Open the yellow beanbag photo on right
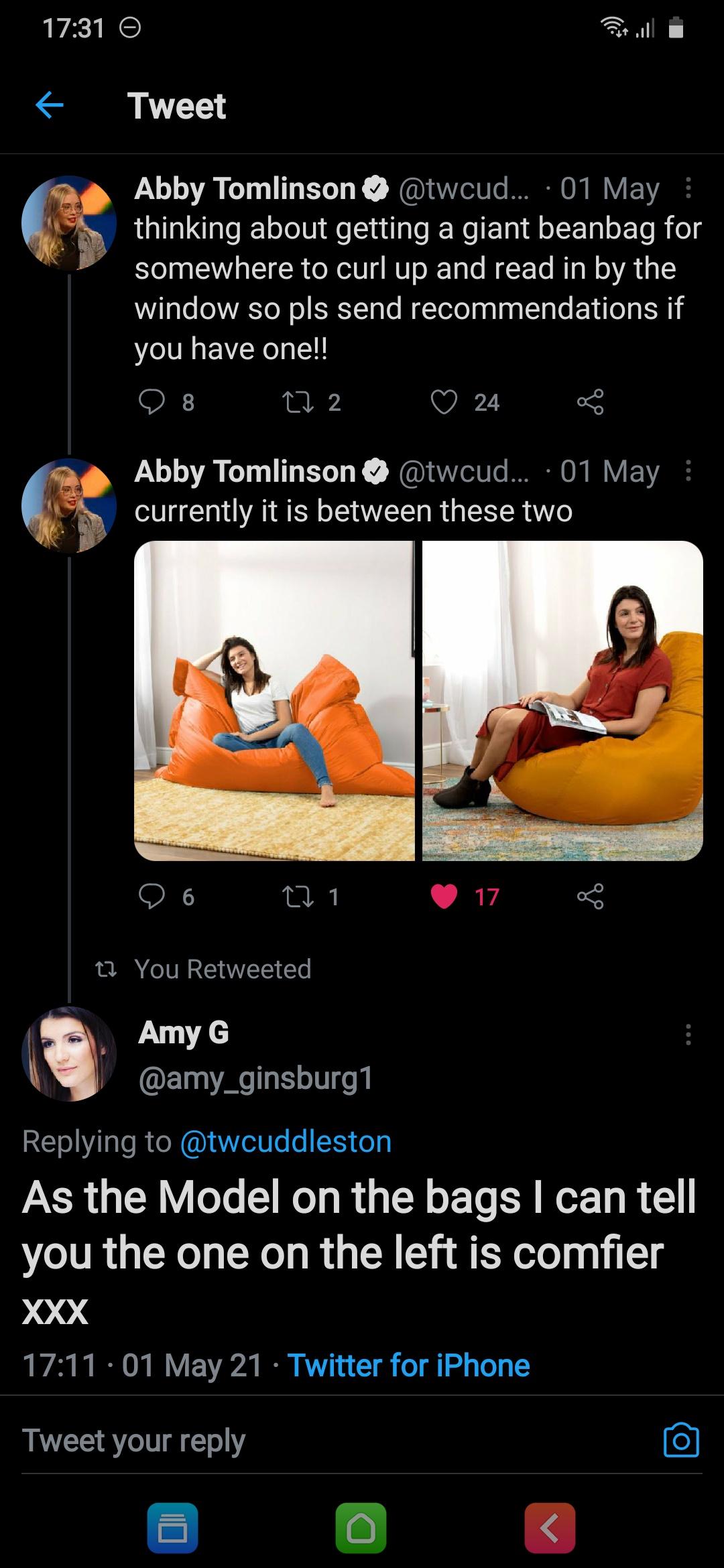The image size is (724, 1568). tap(562, 700)
